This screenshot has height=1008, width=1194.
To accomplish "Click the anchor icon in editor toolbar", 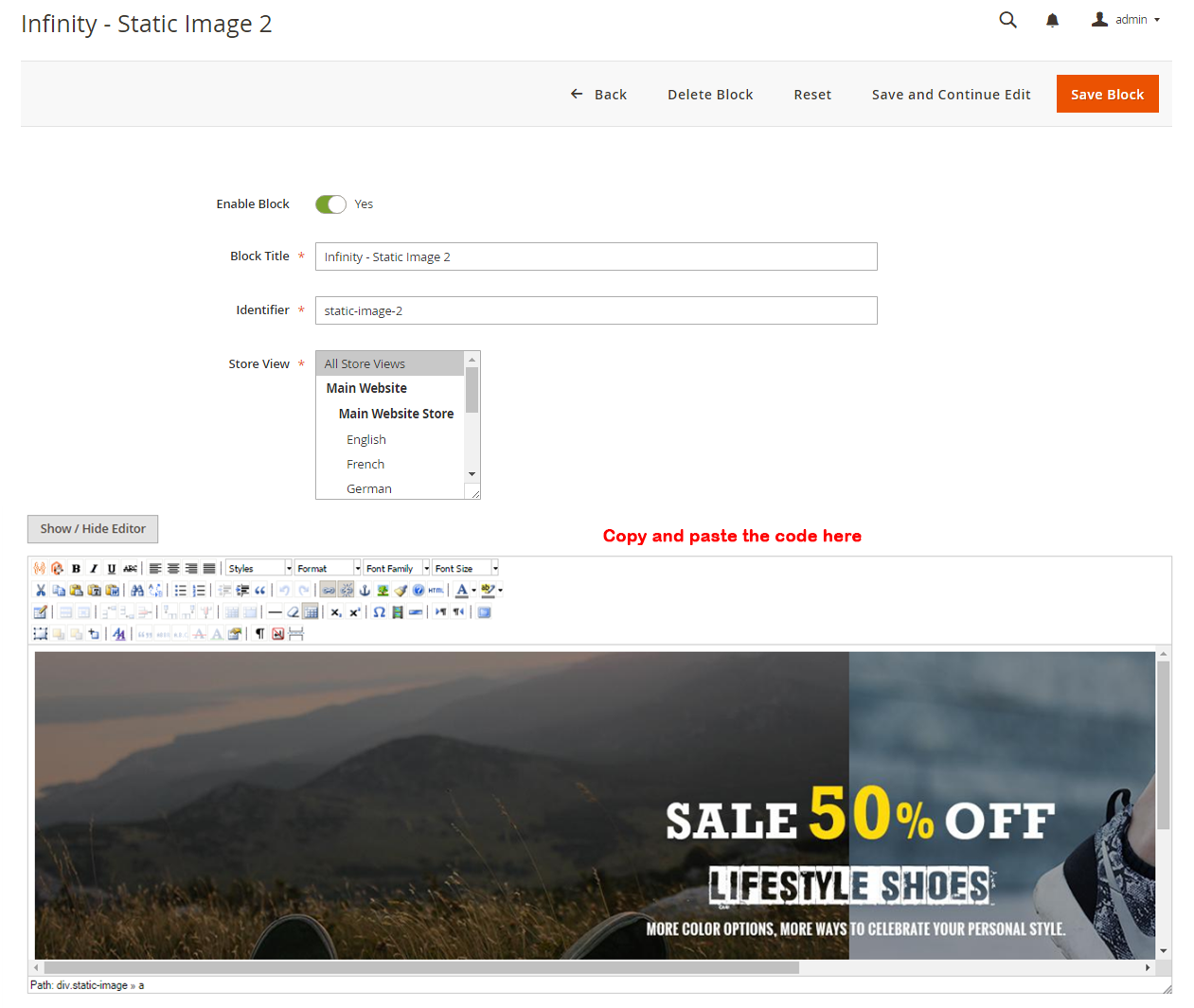I will pos(365,591).
